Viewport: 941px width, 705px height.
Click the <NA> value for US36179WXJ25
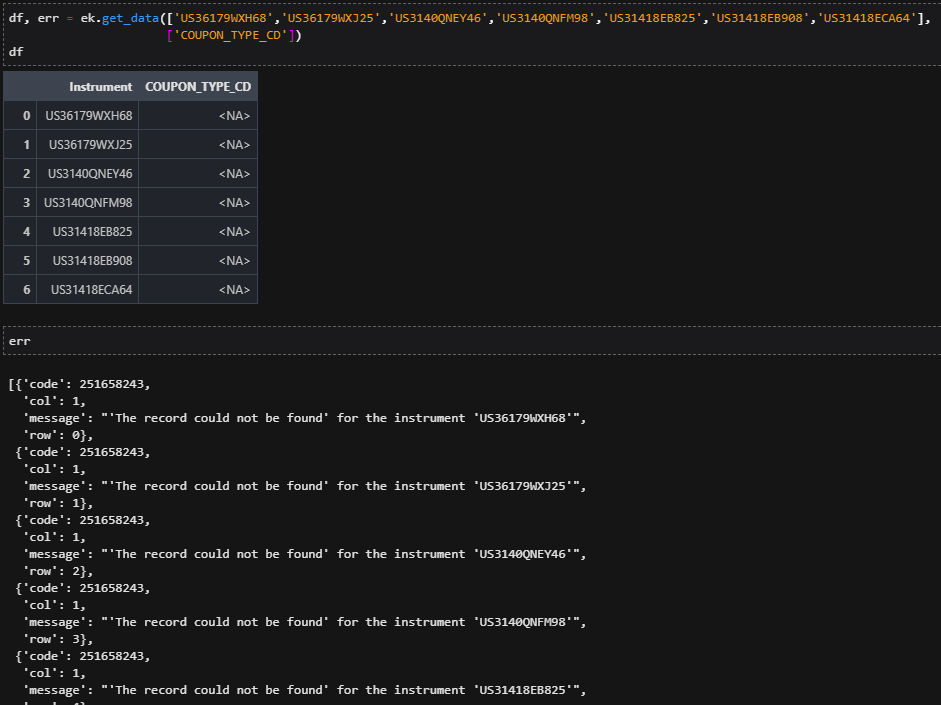pos(198,145)
